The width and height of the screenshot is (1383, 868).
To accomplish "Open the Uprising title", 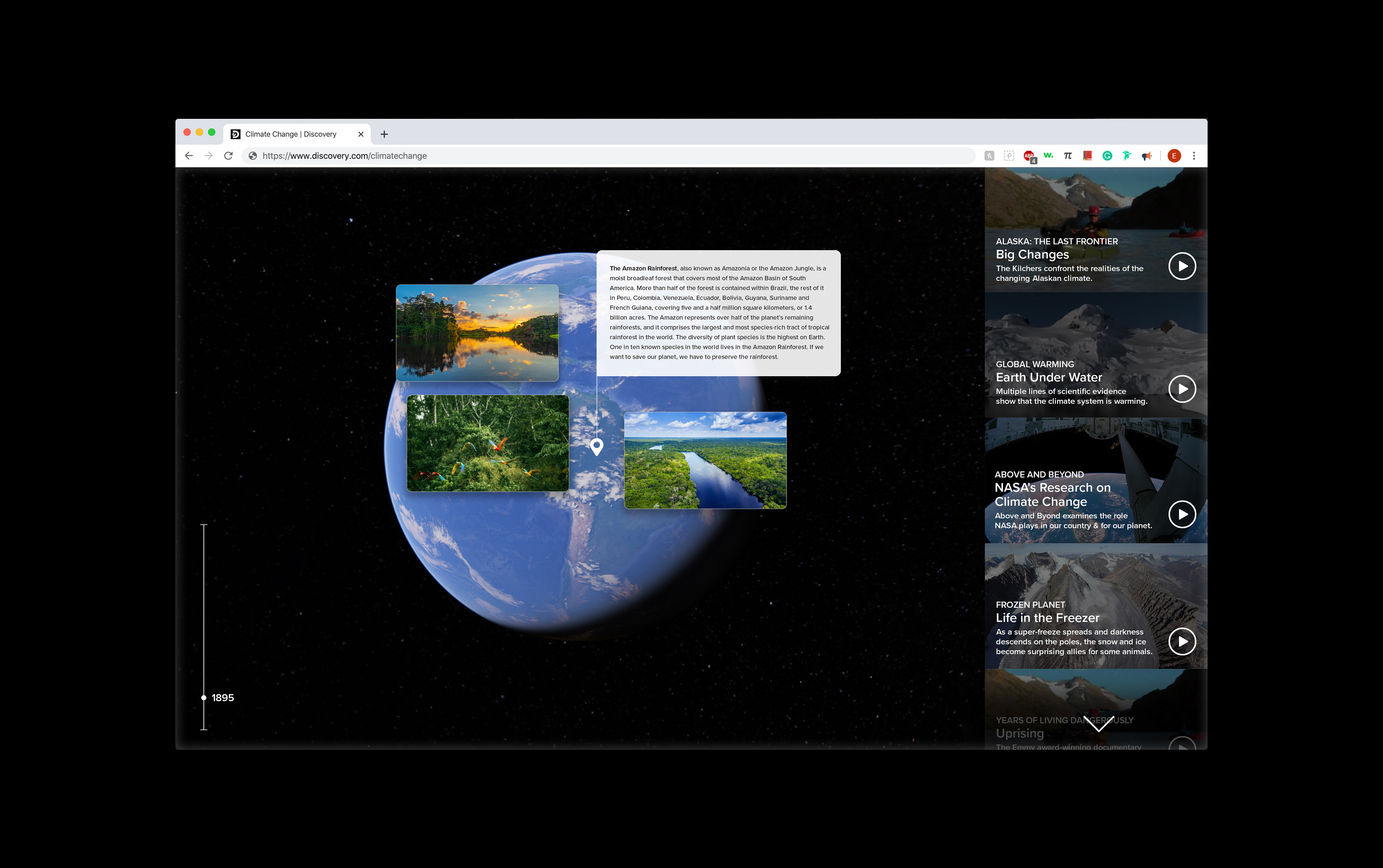I will click(1020, 734).
